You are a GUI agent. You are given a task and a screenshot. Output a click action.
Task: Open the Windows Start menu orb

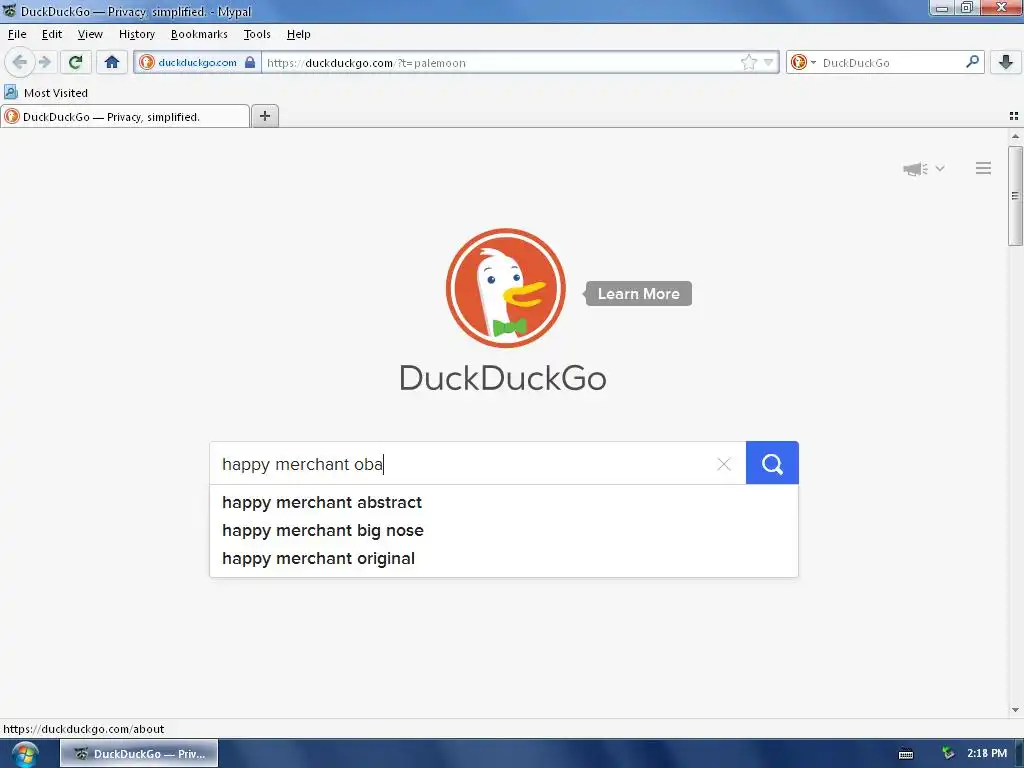25,754
